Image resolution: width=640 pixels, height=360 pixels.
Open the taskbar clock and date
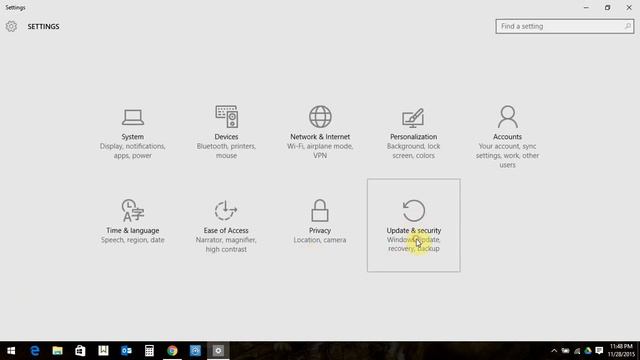pyautogui.click(x=621, y=351)
